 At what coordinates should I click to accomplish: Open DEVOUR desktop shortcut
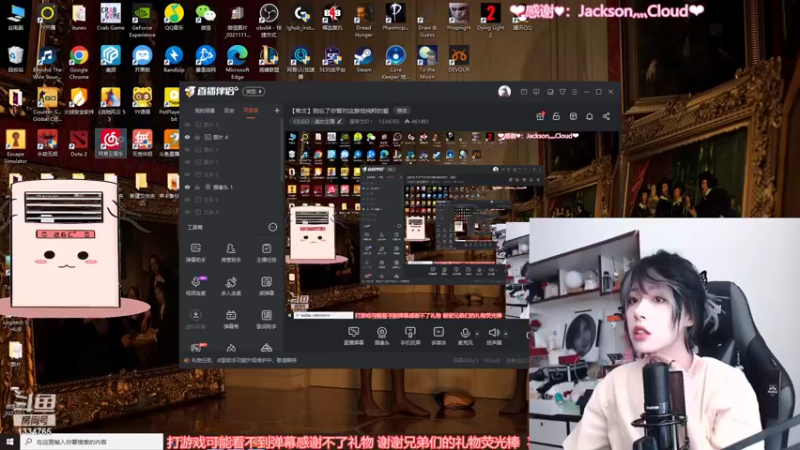459,60
